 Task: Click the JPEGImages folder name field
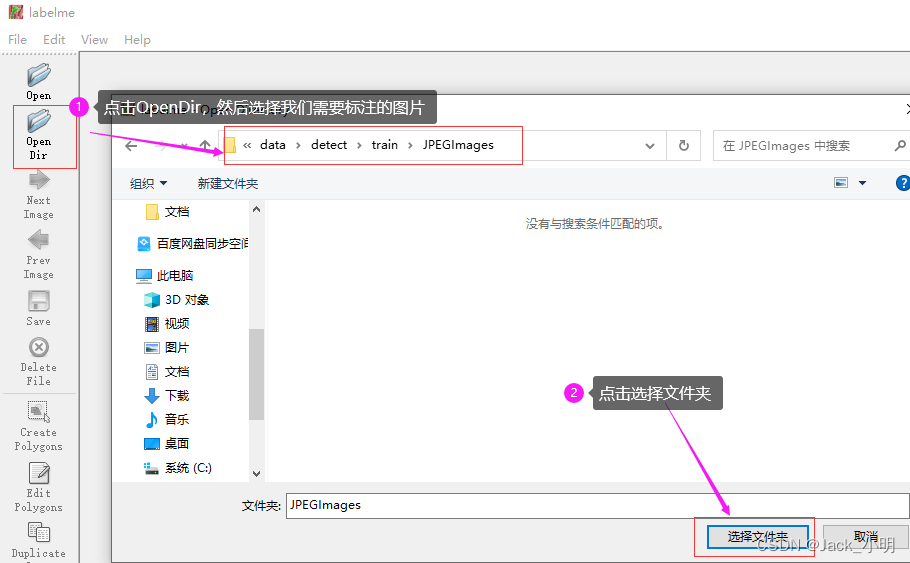[x=598, y=506]
